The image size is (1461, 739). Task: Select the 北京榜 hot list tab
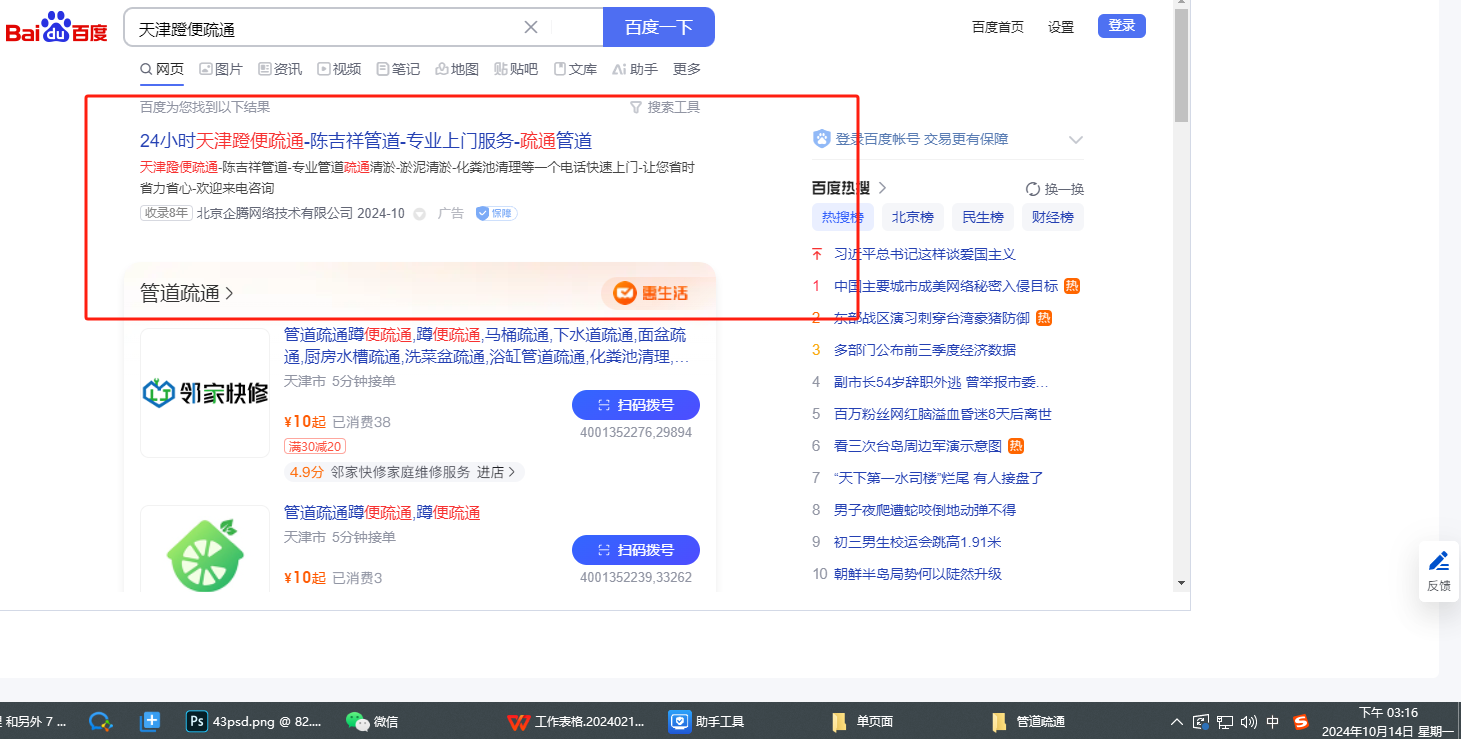pos(912,217)
